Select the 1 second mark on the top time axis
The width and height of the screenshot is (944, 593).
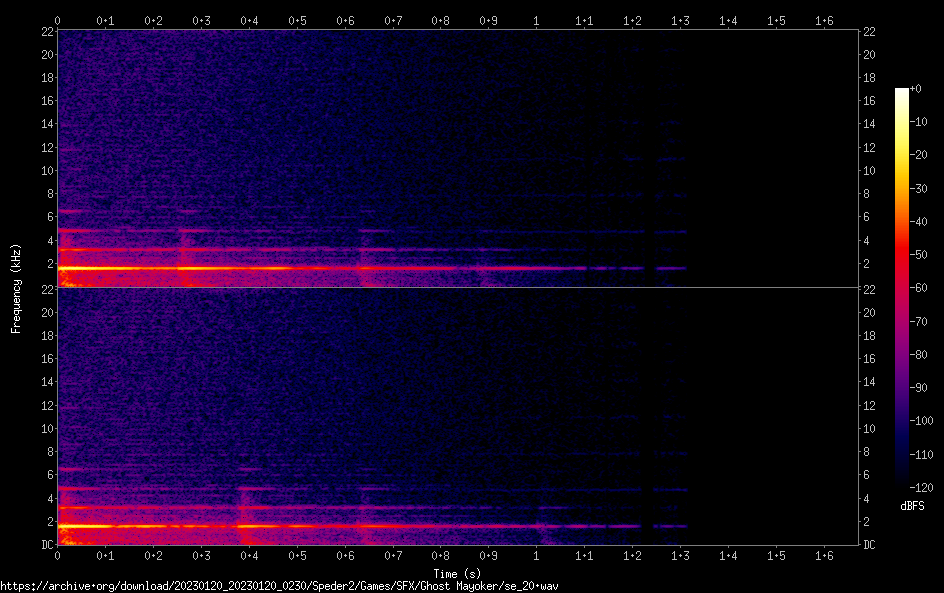tap(537, 21)
